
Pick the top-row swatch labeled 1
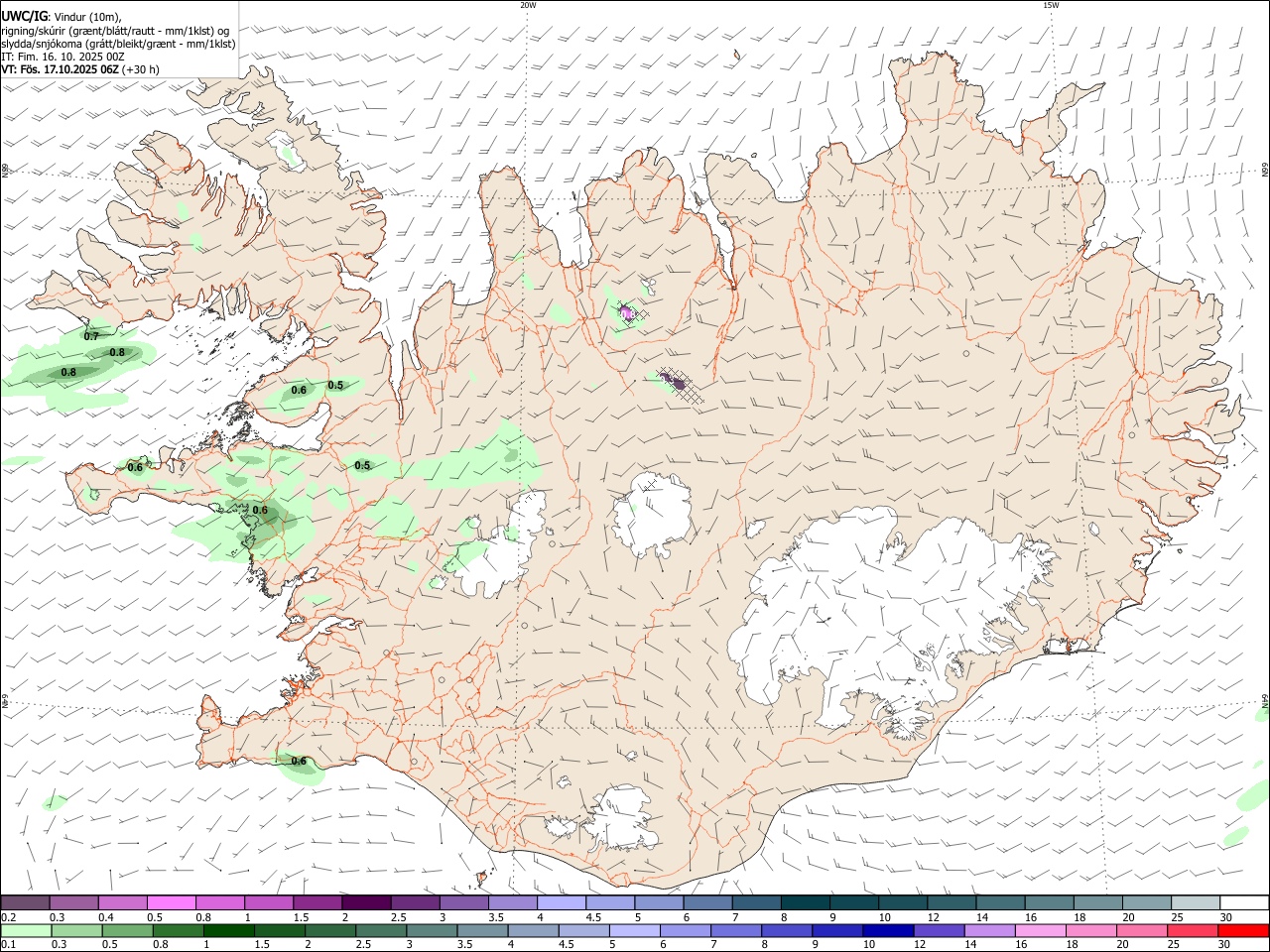269,902
